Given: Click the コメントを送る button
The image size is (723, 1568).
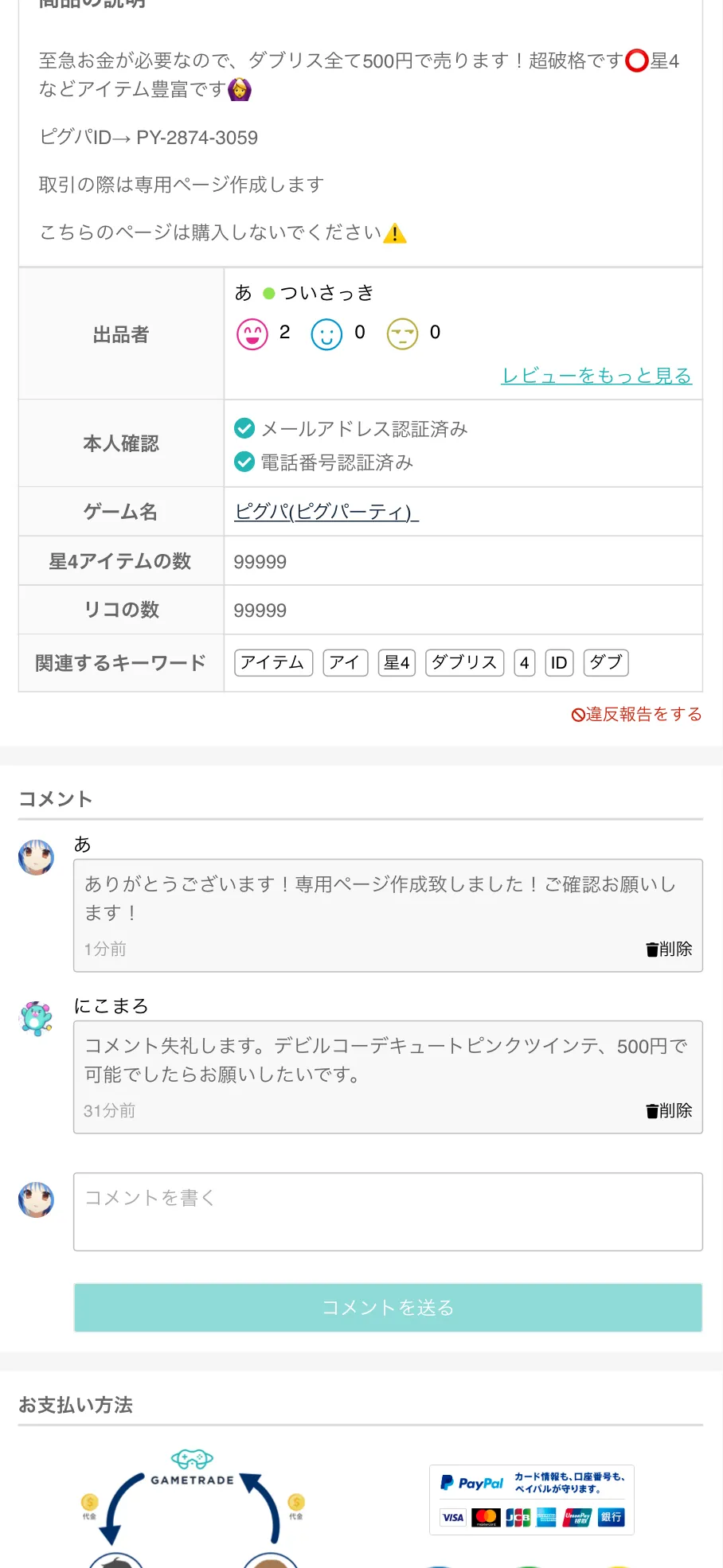Looking at the screenshot, I should (388, 1307).
